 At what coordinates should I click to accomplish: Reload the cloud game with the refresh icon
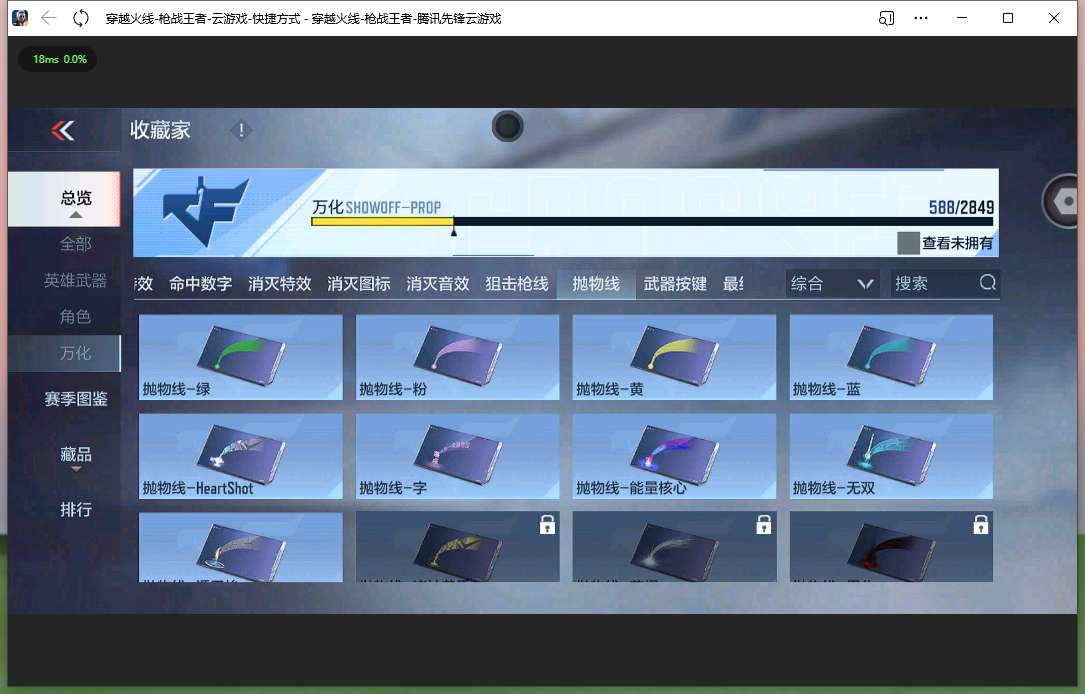81,18
